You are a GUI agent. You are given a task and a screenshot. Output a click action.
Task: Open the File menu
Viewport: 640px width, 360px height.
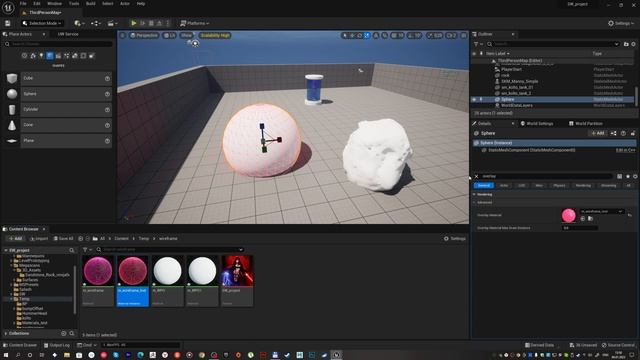click(x=23, y=4)
